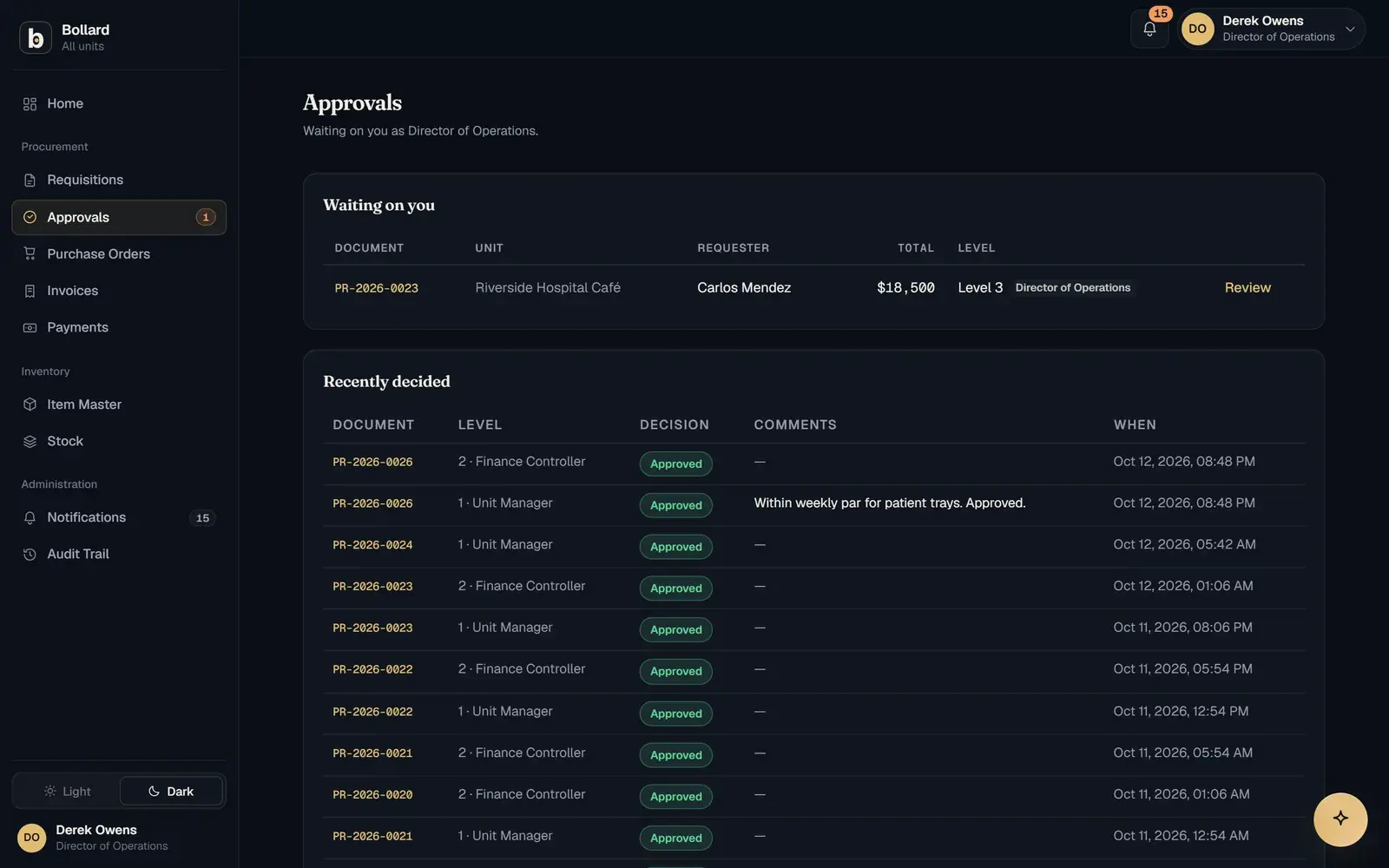The width and height of the screenshot is (1389, 868).
Task: Click the Home grid icon
Action: tap(30, 104)
